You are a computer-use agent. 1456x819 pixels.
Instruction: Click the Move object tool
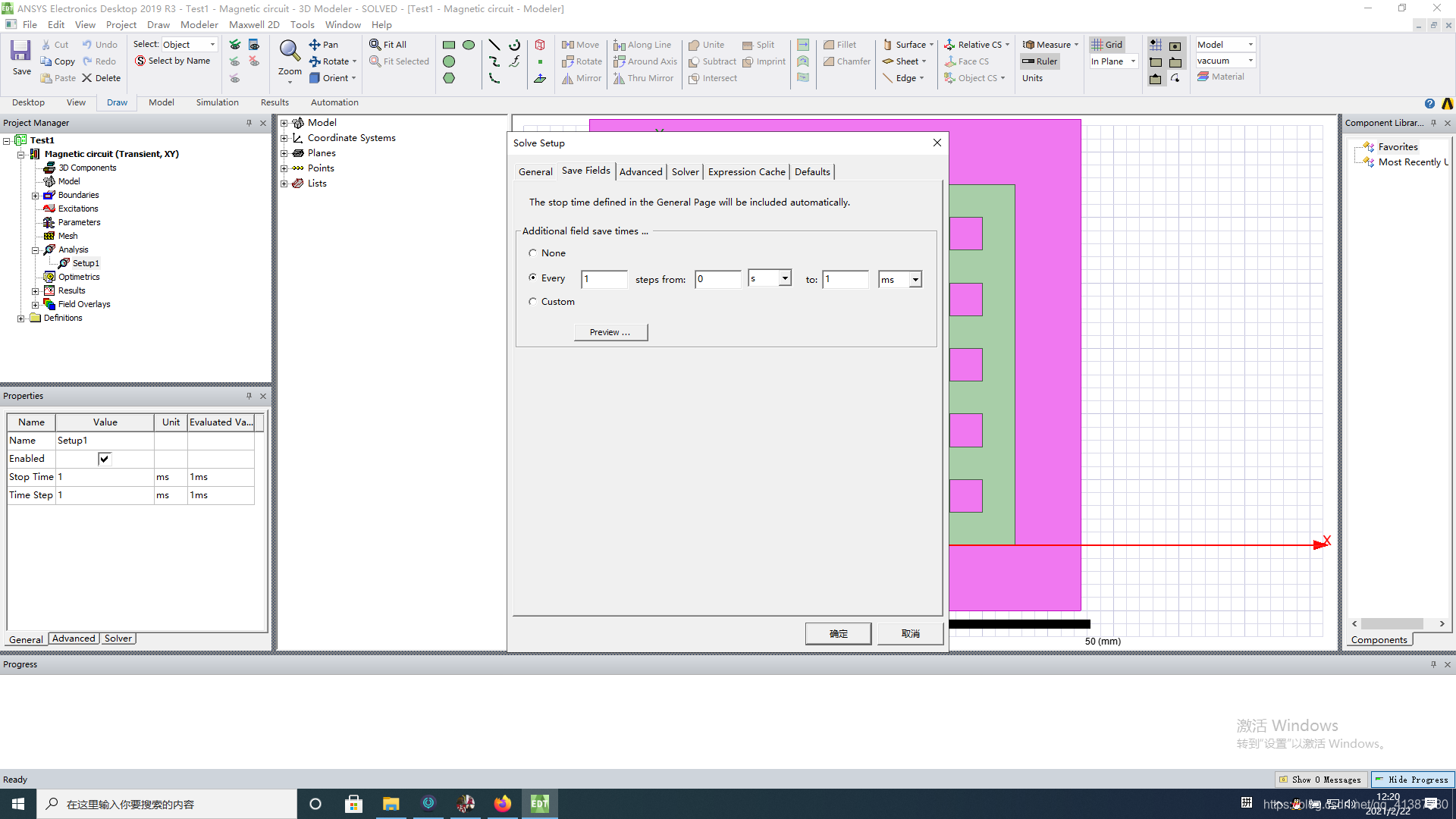point(580,45)
